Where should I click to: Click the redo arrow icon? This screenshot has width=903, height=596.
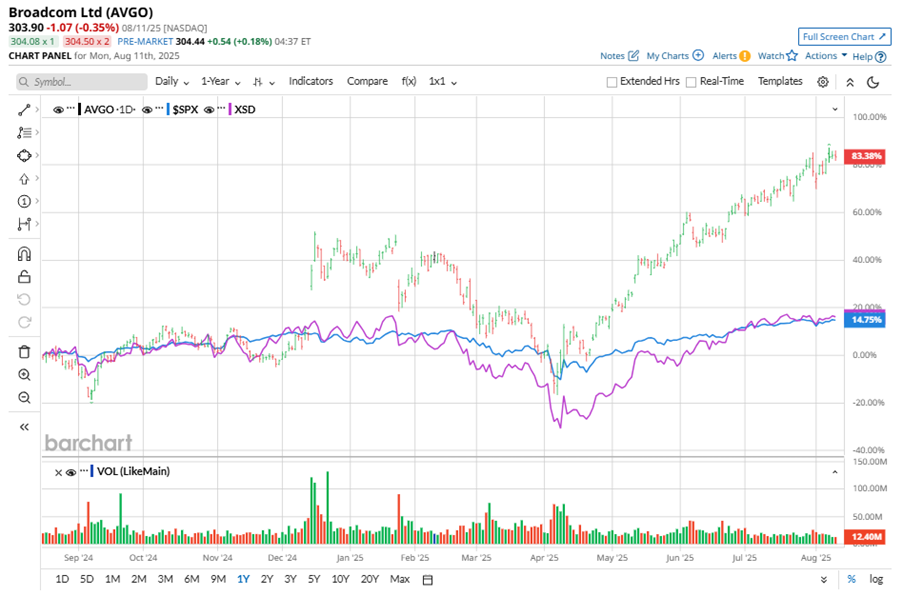point(24,322)
